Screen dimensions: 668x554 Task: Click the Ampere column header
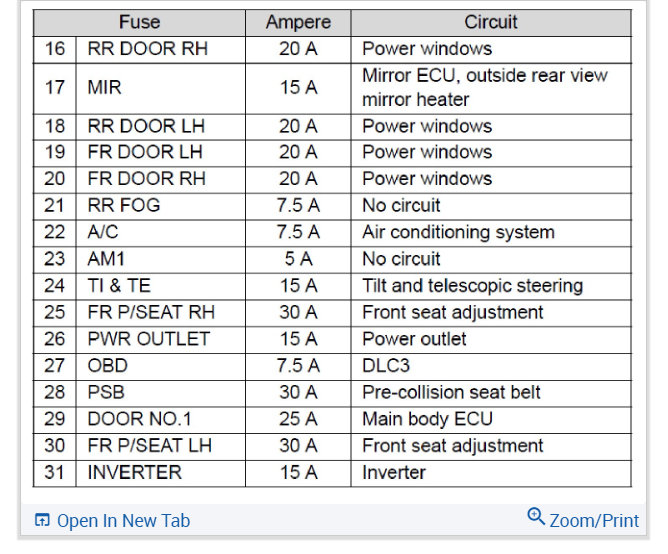(x=298, y=22)
